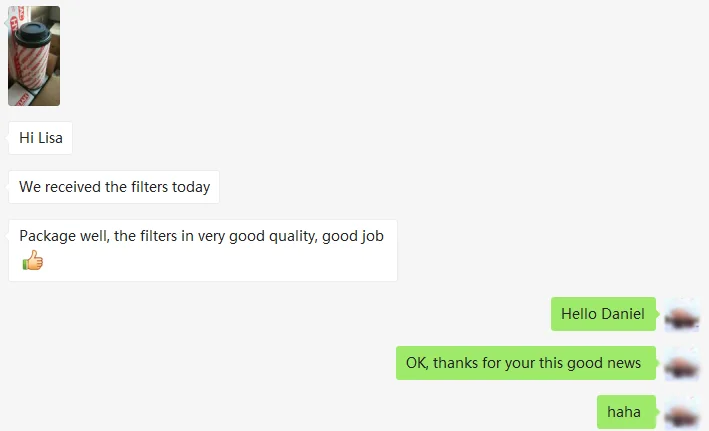Click the avatar beside the "good news" message
709x431 pixels.
click(x=682, y=364)
